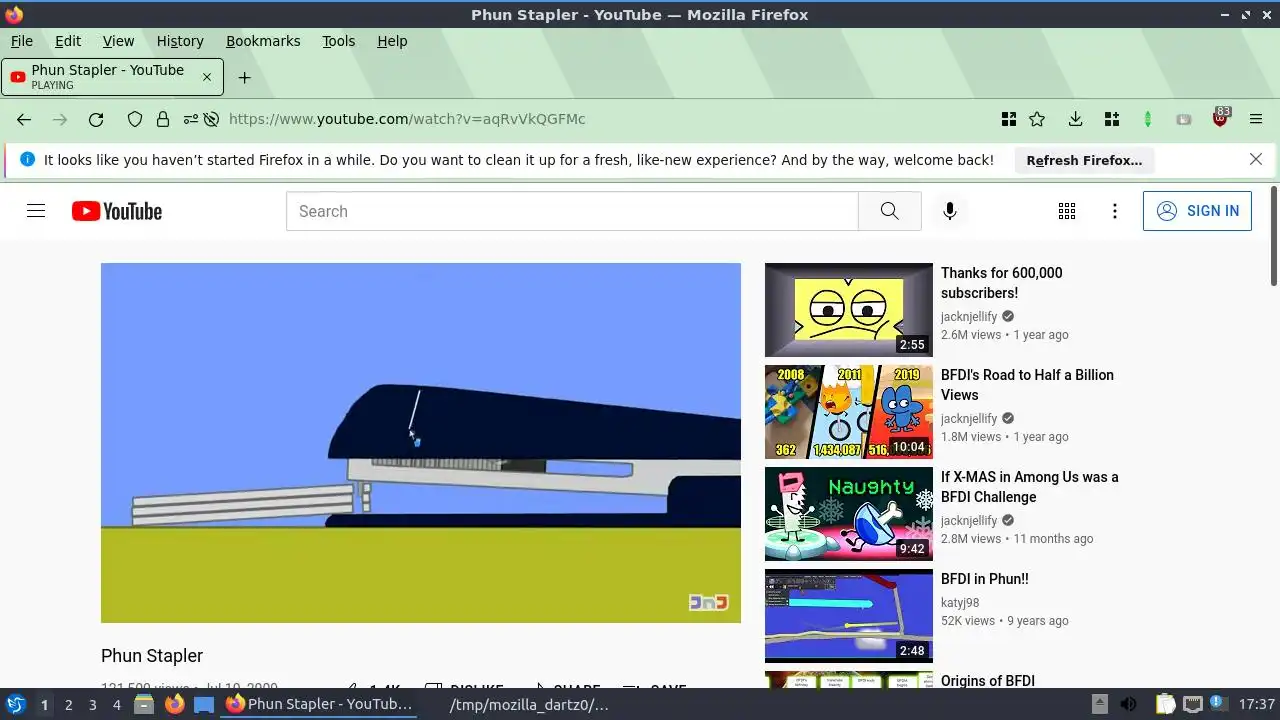The width and height of the screenshot is (1280, 720).
Task: Click Thanks for 600,000 subscribers! title
Action: (x=1002, y=283)
